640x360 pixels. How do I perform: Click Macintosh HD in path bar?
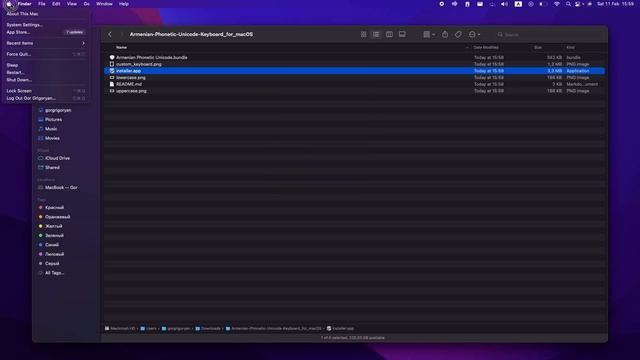pos(120,329)
